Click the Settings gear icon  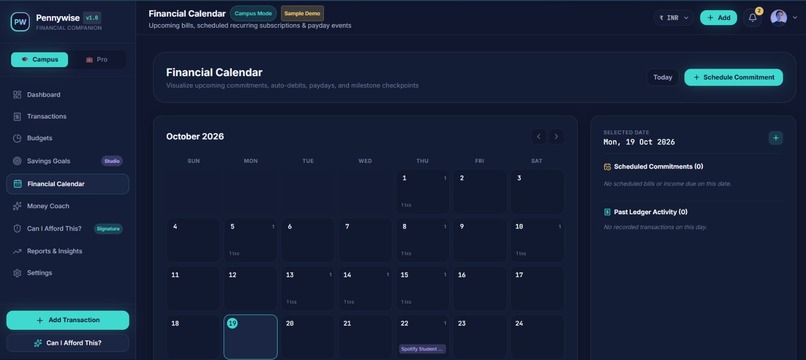[17, 273]
